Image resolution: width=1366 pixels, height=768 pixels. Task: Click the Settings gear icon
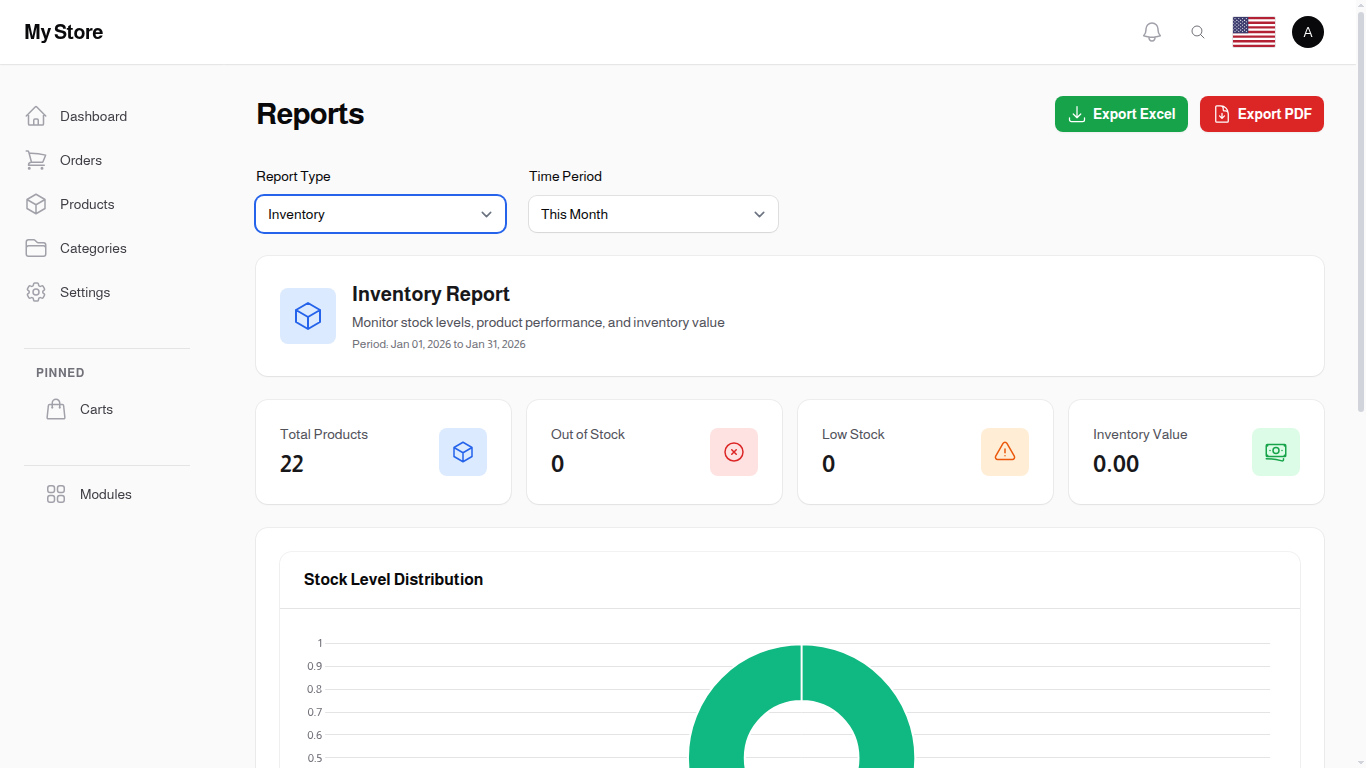pos(36,292)
